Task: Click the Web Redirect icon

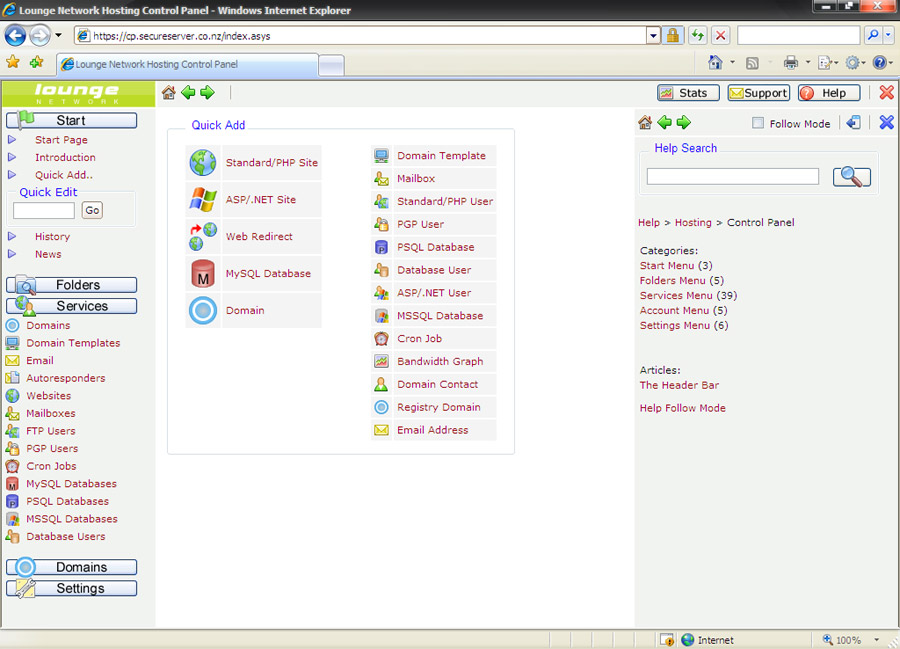Action: (203, 236)
